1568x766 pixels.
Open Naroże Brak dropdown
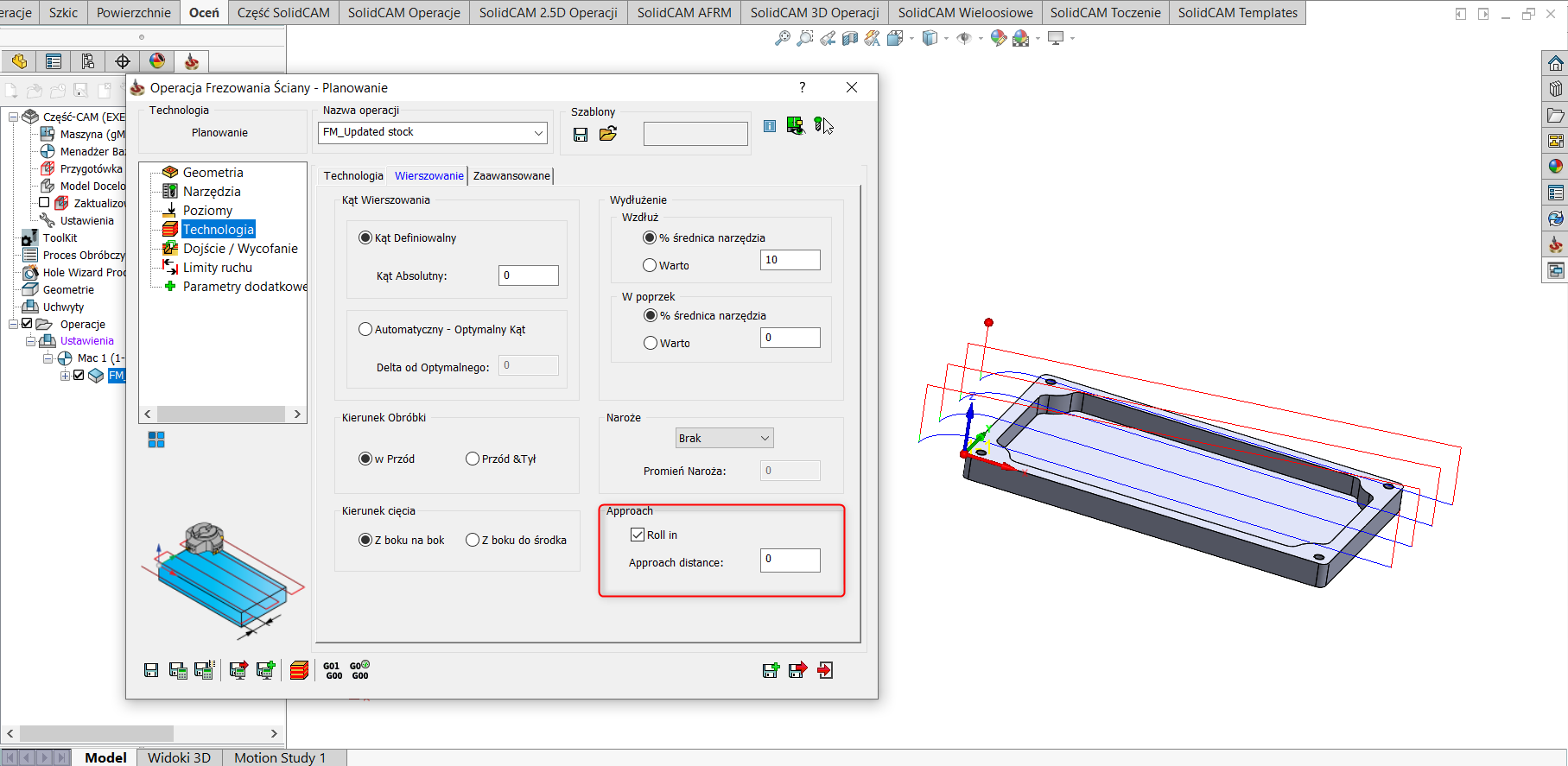tap(724, 438)
